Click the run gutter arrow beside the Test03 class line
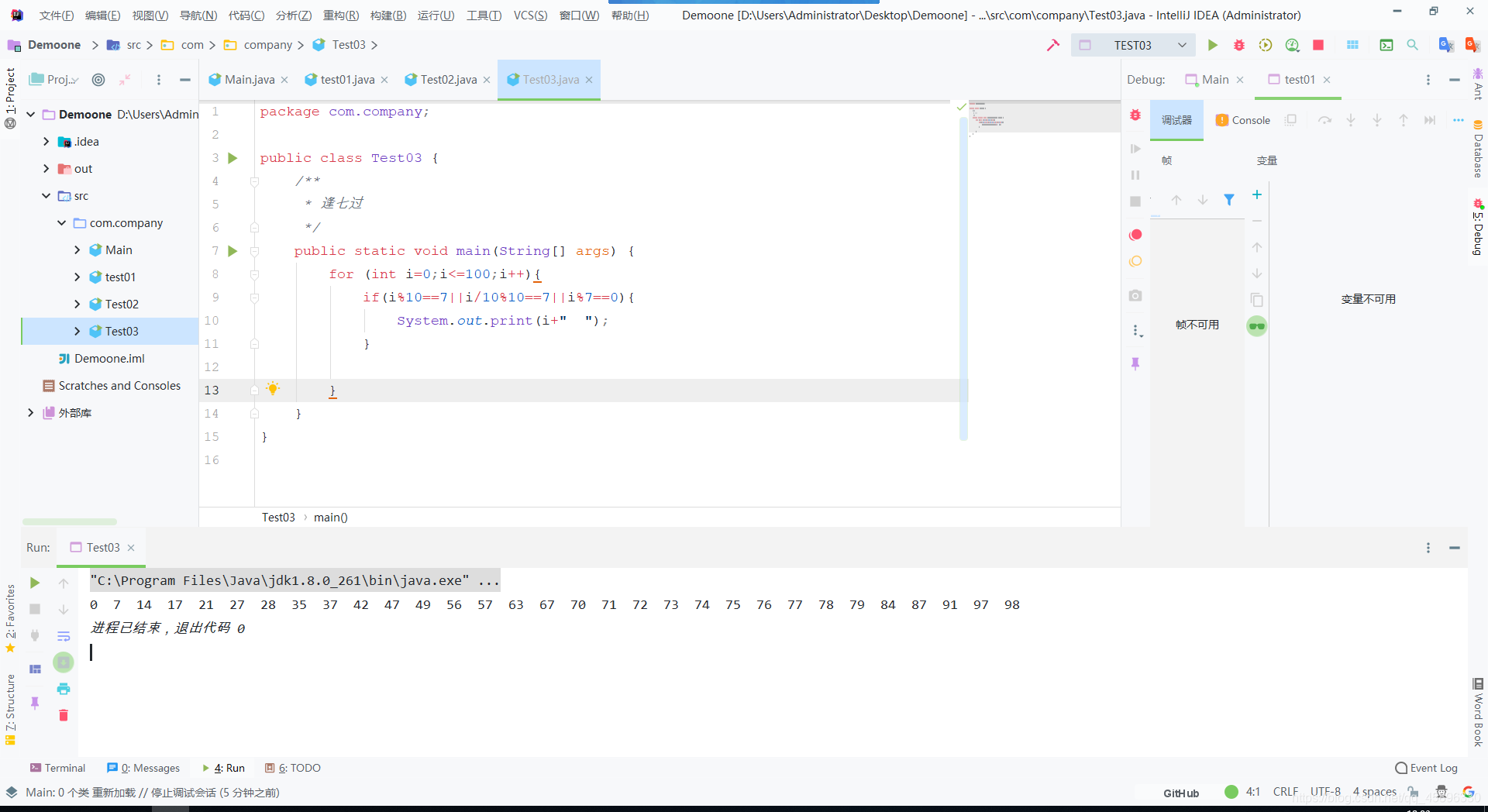 (x=232, y=158)
